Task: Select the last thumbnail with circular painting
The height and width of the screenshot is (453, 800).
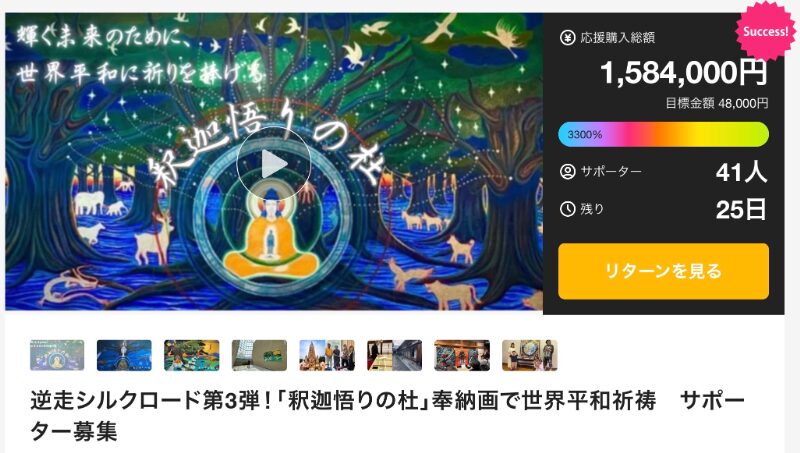Action: click(x=530, y=355)
